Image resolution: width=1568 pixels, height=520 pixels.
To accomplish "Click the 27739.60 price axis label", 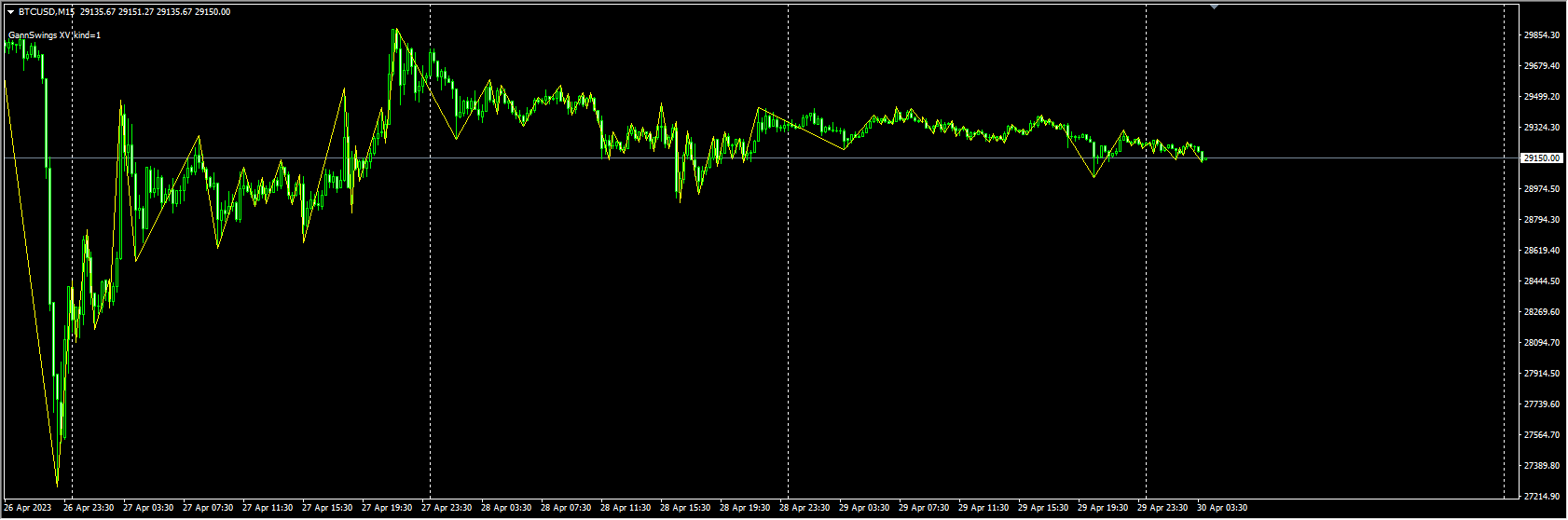I will (1542, 404).
